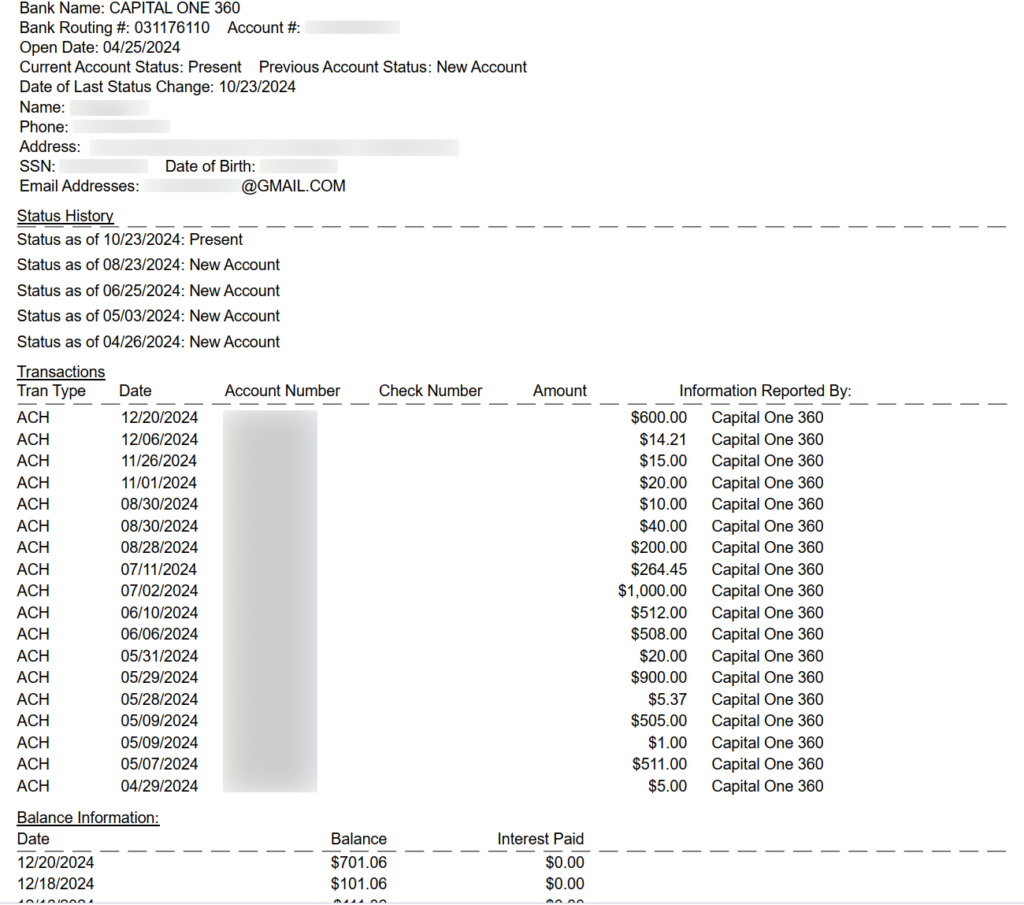Click the $600.00 transaction amount
Viewport: 1024px width, 905px height.
[x=659, y=418]
